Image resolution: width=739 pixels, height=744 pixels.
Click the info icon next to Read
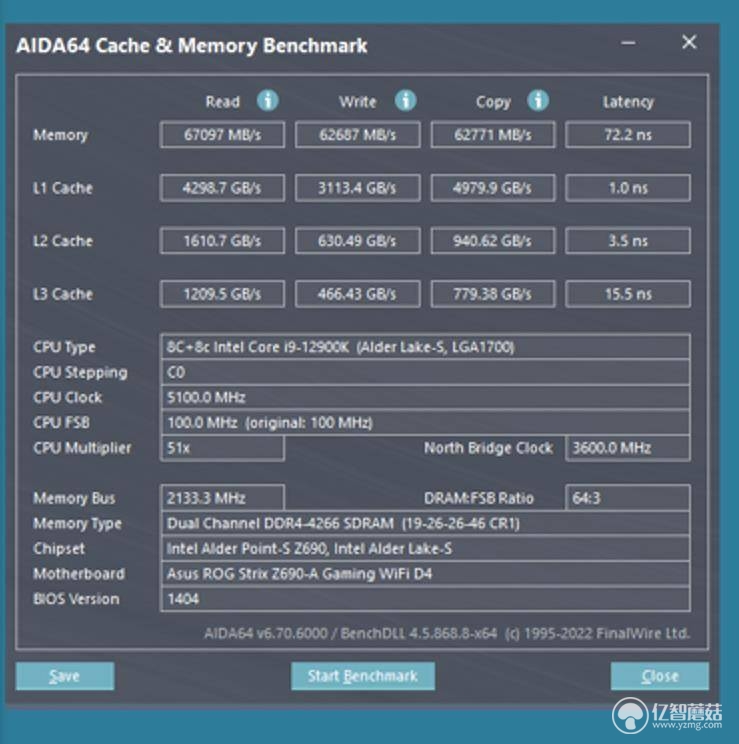click(x=268, y=101)
